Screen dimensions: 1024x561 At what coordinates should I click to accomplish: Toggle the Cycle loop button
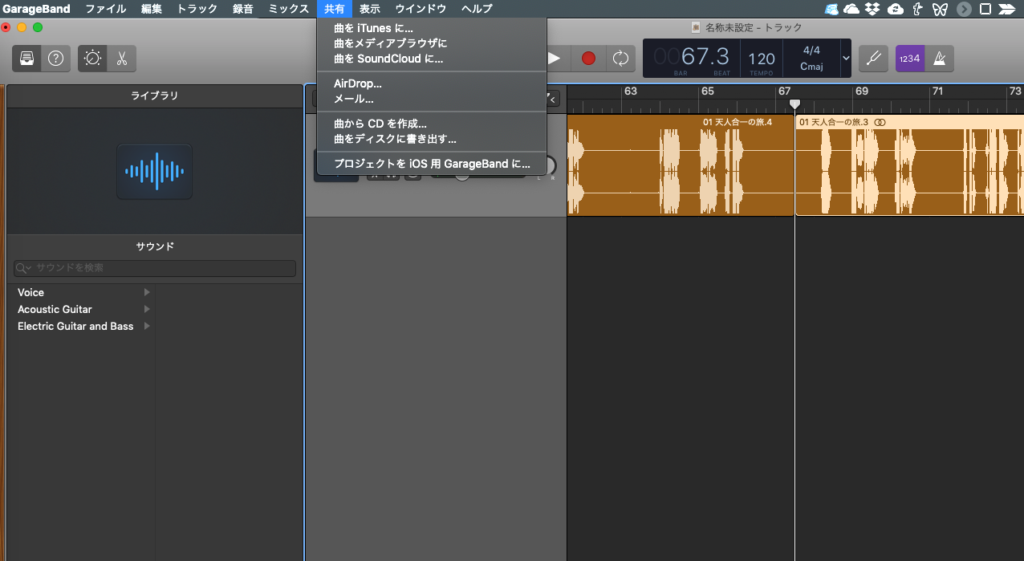pos(620,59)
